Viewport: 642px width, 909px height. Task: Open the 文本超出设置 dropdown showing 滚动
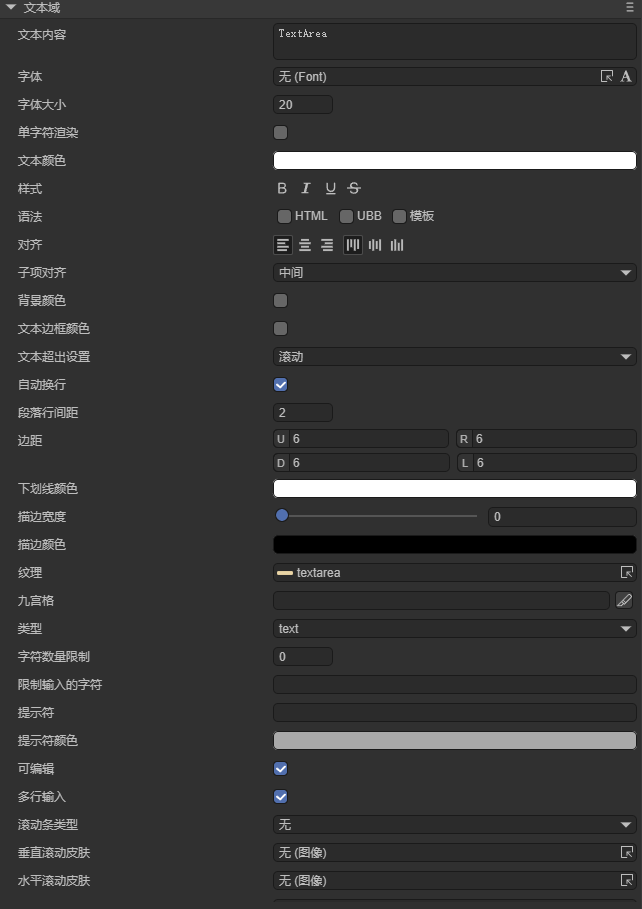[454, 356]
